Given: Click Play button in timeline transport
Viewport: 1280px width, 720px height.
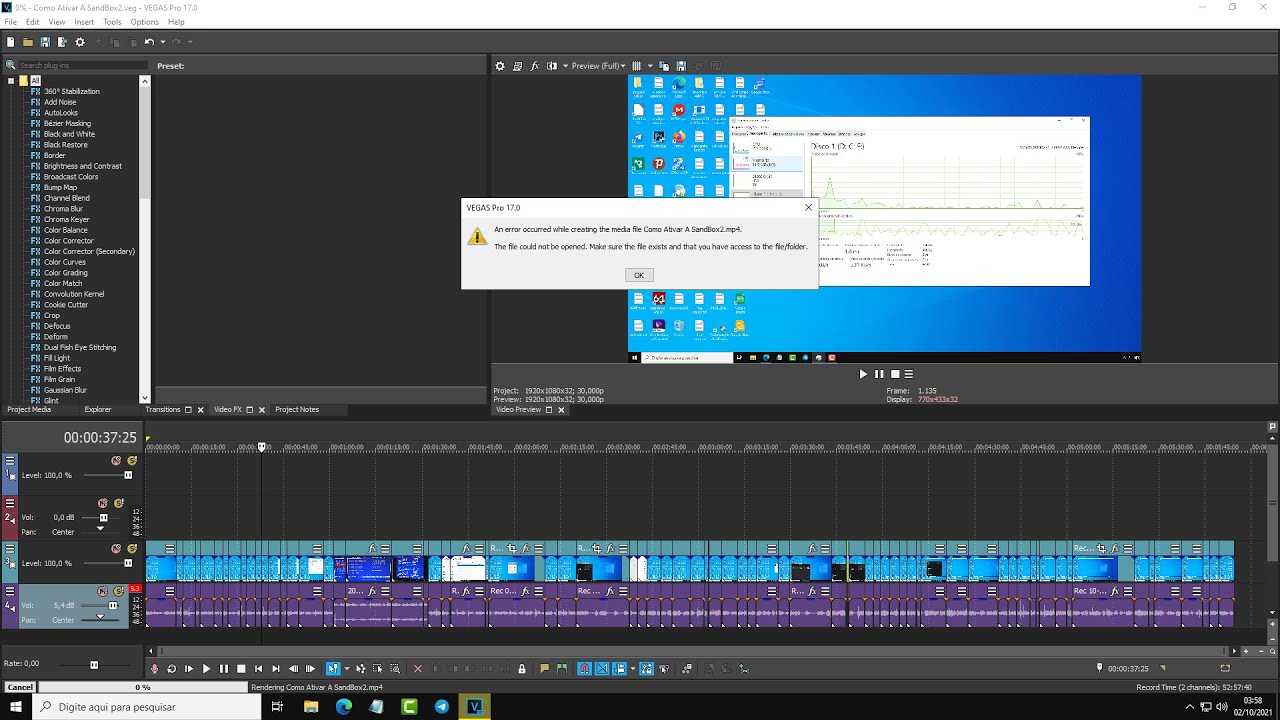Looking at the screenshot, I should (207, 668).
